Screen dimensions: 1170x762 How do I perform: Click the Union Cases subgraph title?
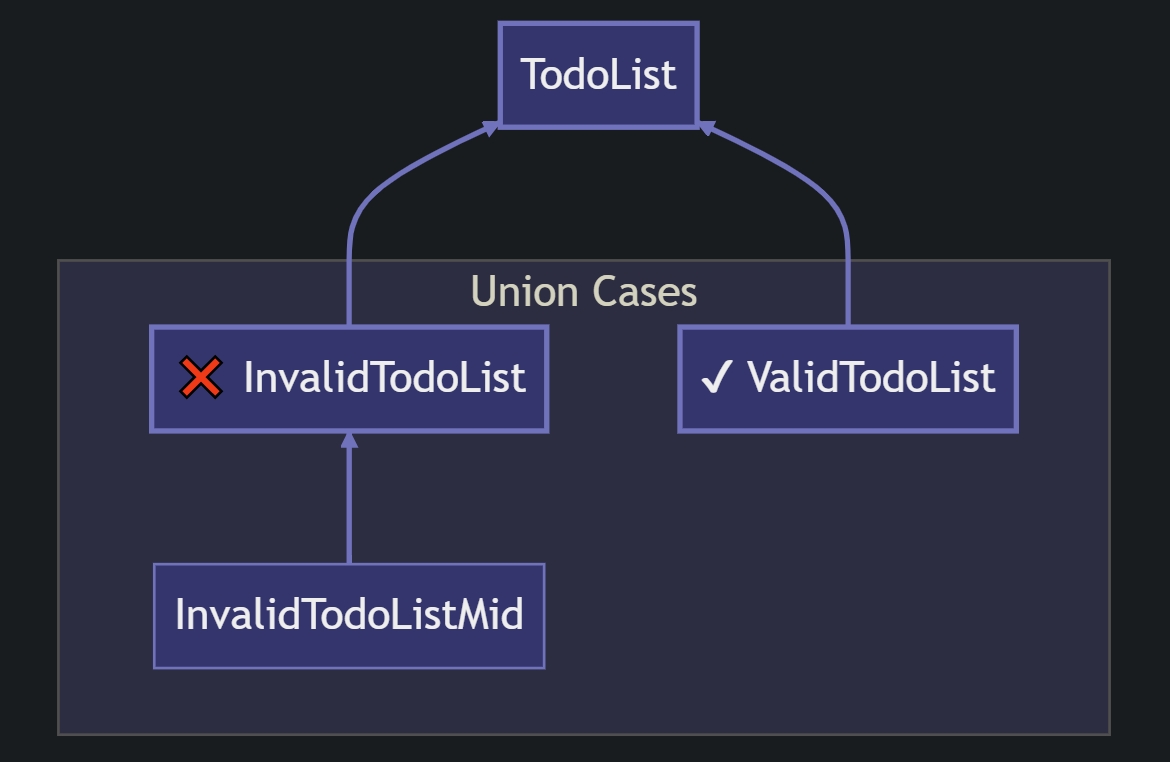click(583, 292)
